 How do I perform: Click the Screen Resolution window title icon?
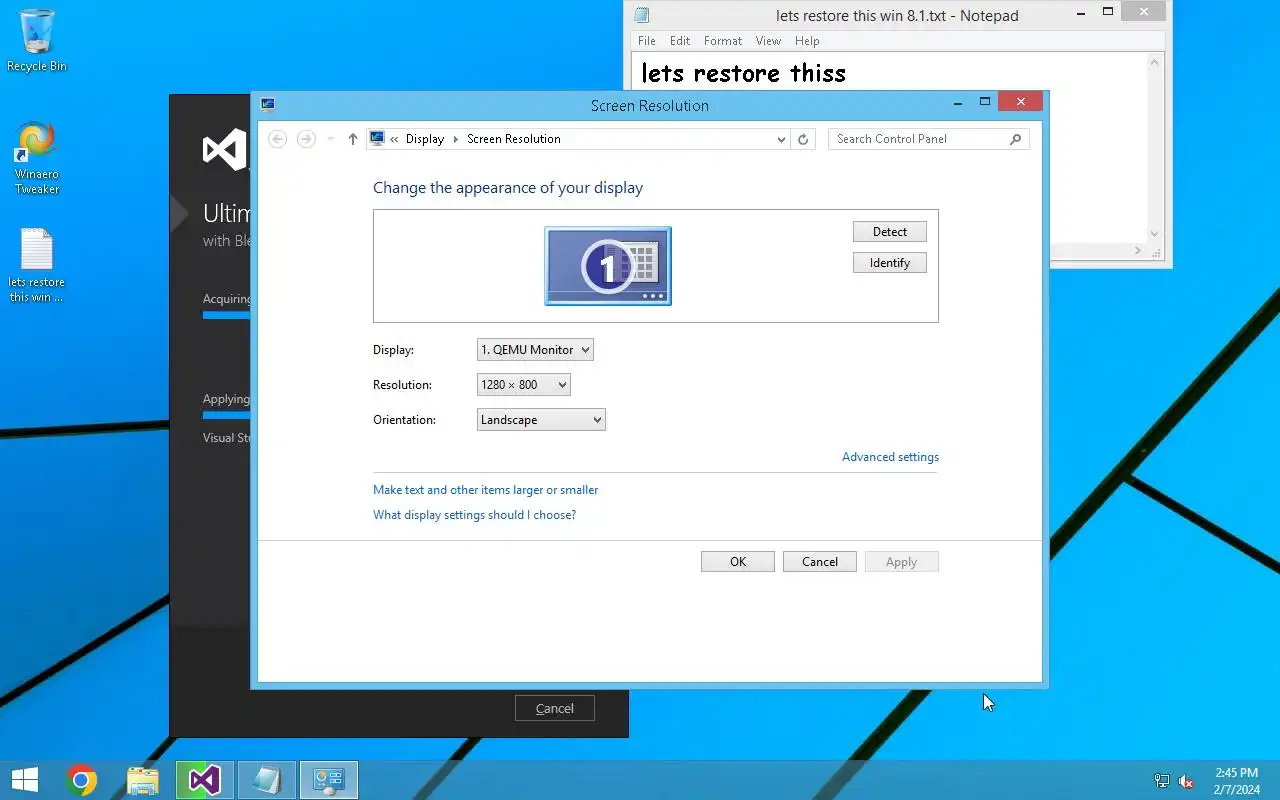[268, 104]
